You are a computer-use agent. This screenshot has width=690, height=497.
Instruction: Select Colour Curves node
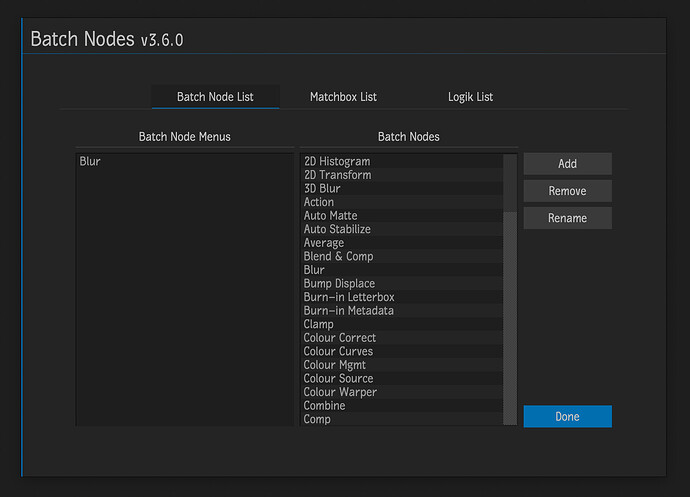coord(402,351)
